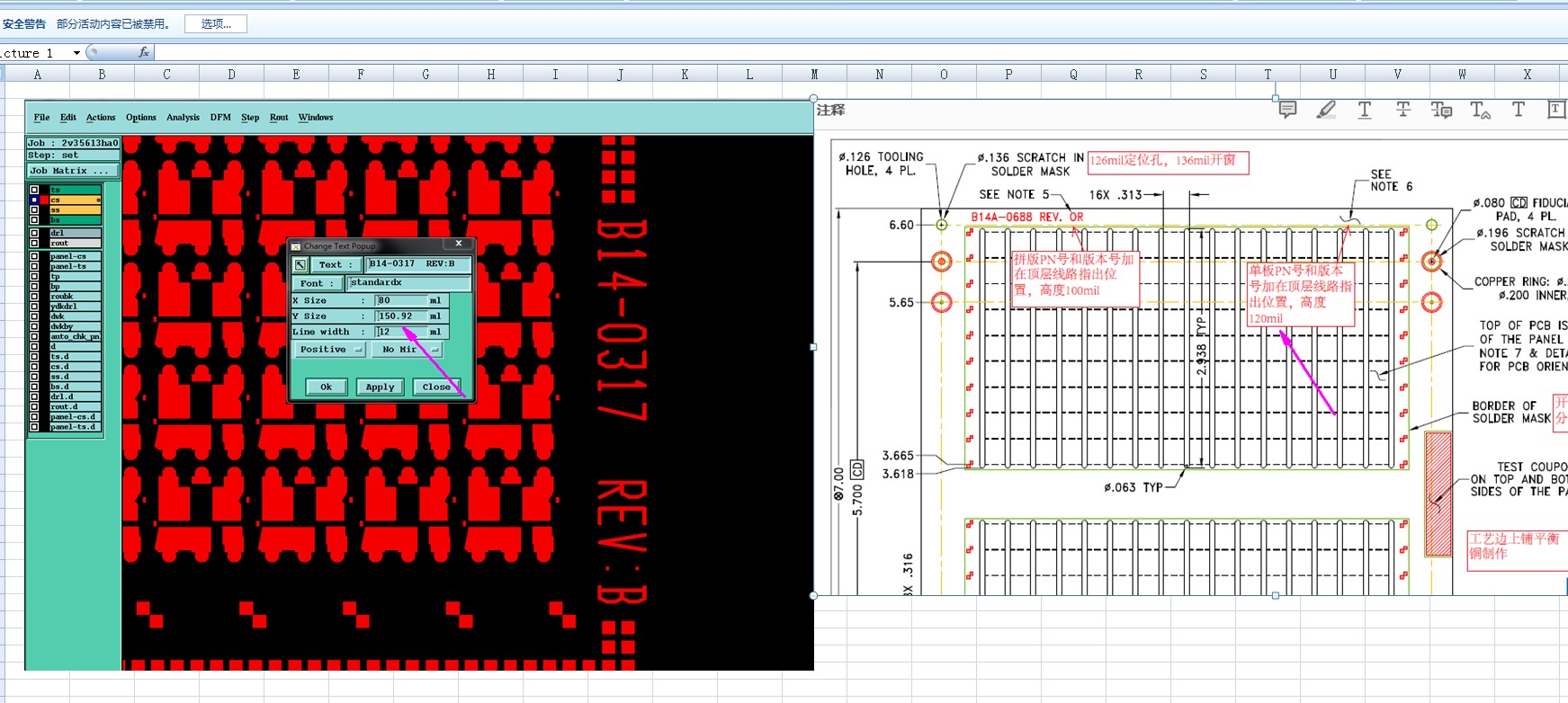Screen dimensions: 1568x703
Task: Select the ss layer name row
Action: (75, 209)
